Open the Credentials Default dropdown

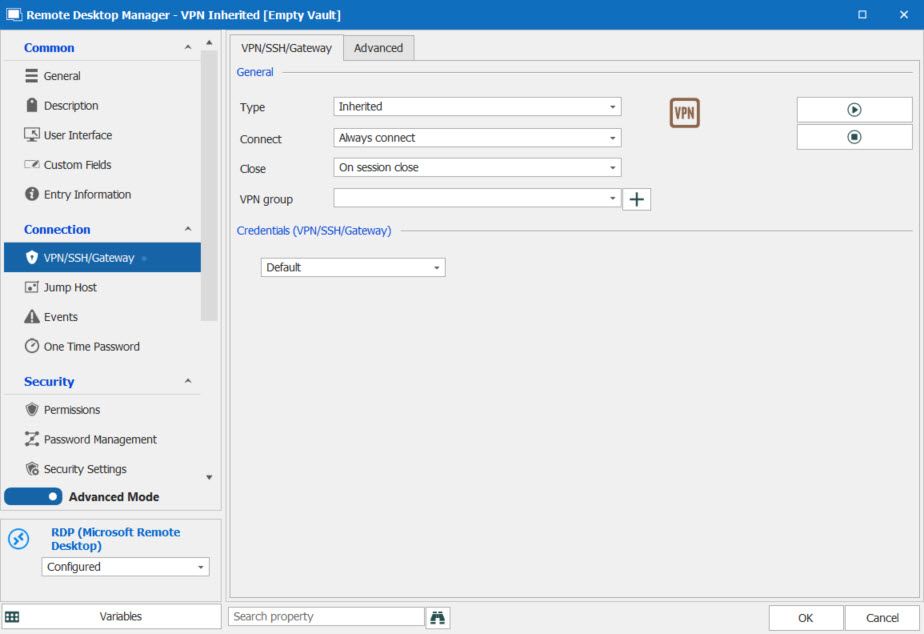click(x=352, y=268)
